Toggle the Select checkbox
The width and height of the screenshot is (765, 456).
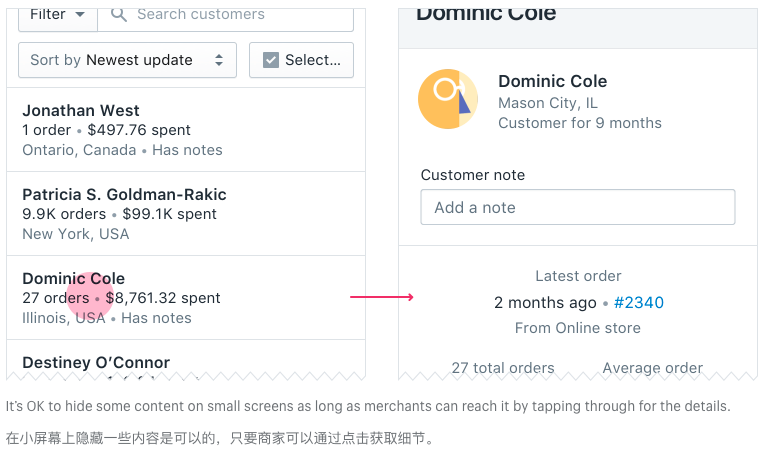[x=271, y=60]
